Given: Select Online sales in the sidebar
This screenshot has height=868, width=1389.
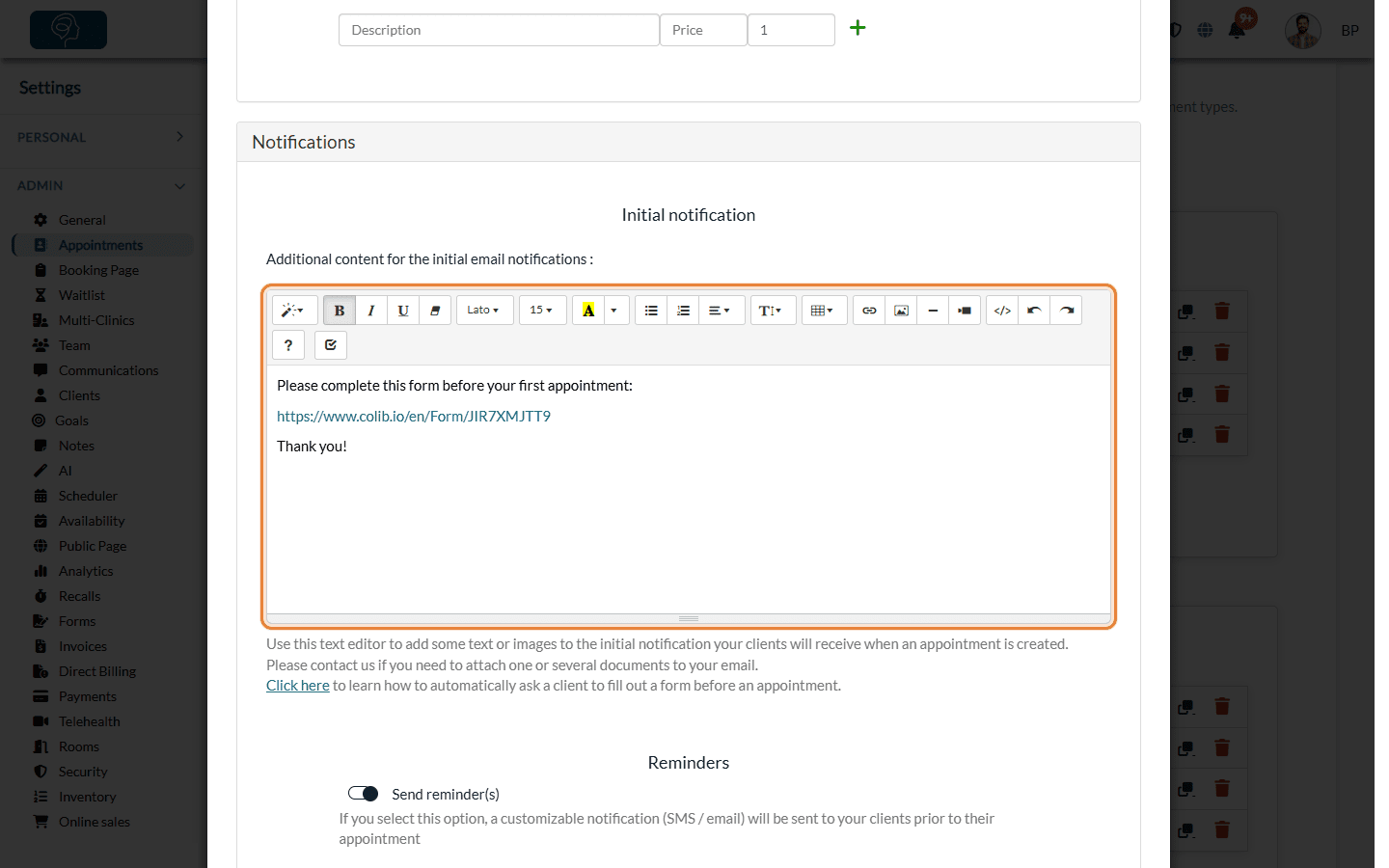Looking at the screenshot, I should click(x=94, y=822).
